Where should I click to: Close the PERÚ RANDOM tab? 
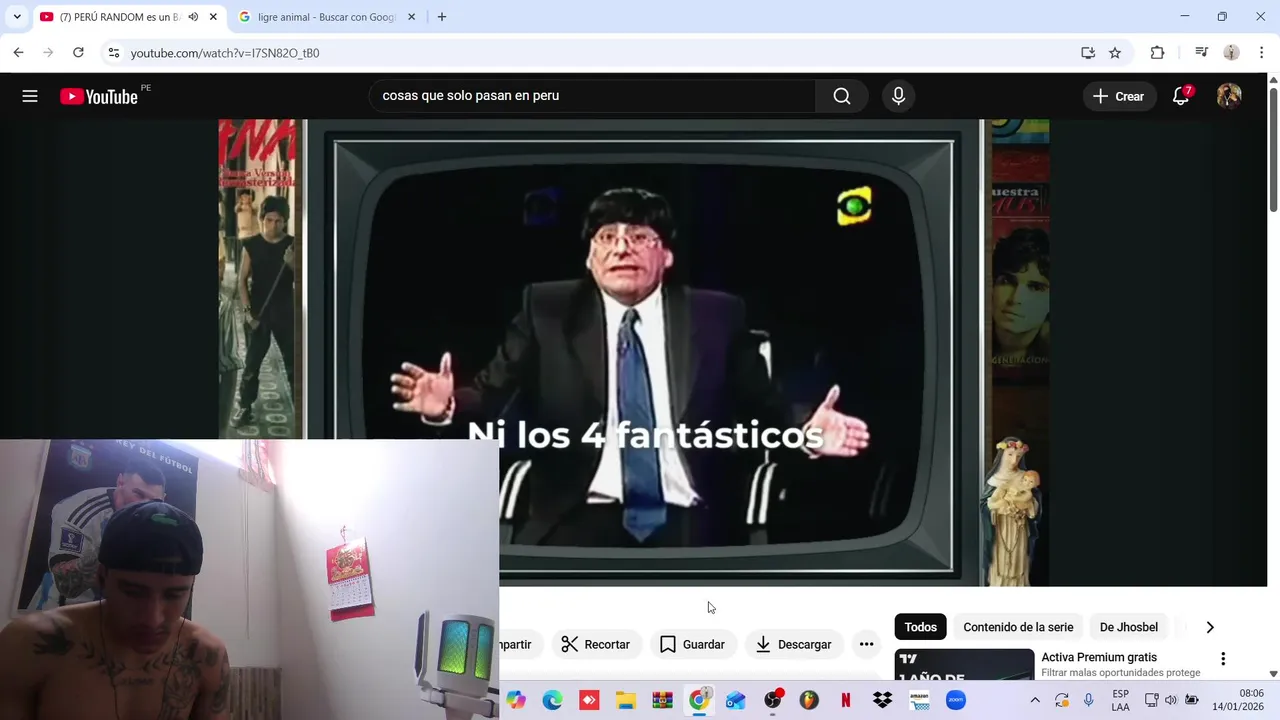tap(213, 17)
